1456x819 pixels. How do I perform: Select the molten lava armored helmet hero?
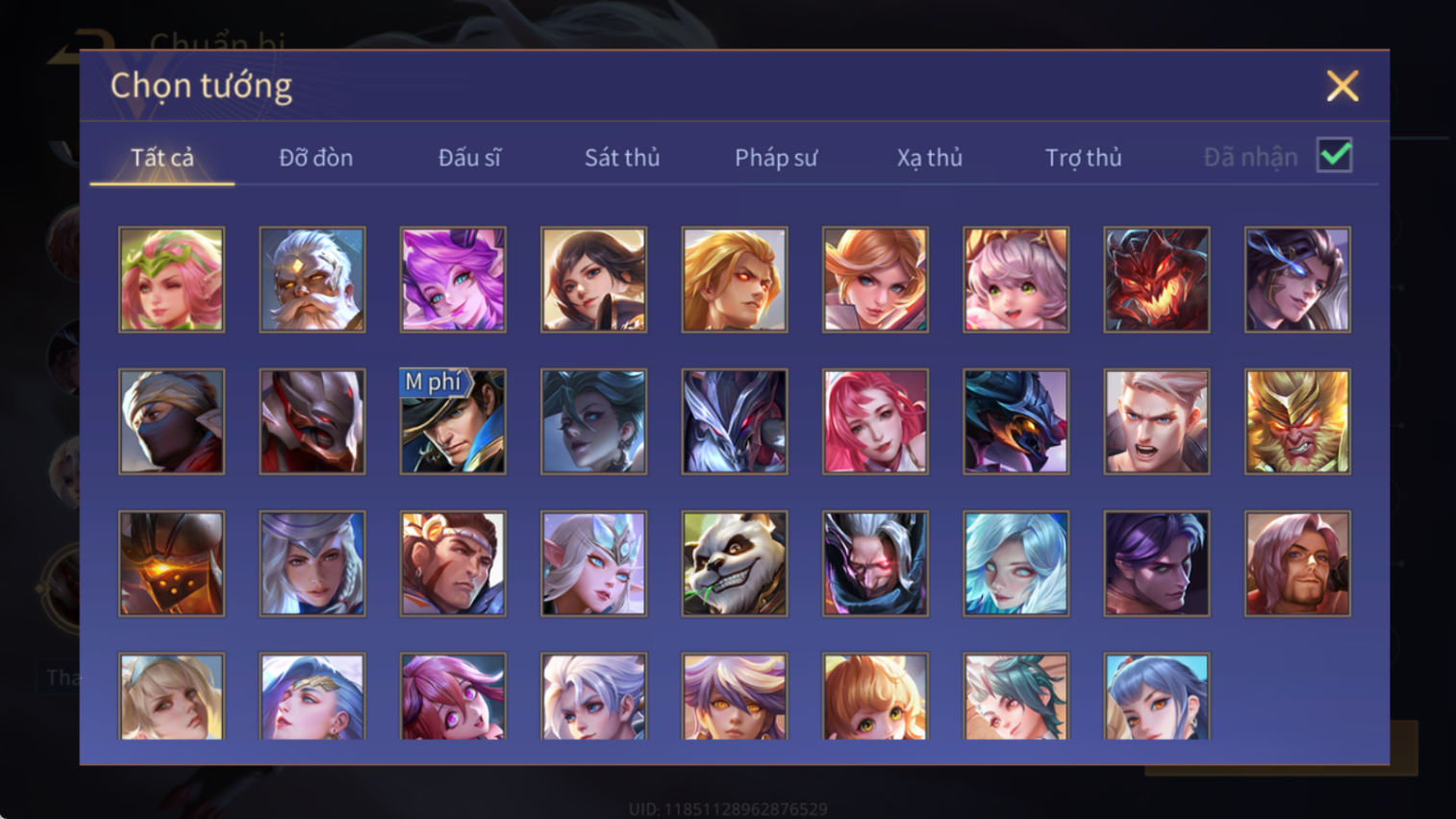pyautogui.click(x=171, y=563)
